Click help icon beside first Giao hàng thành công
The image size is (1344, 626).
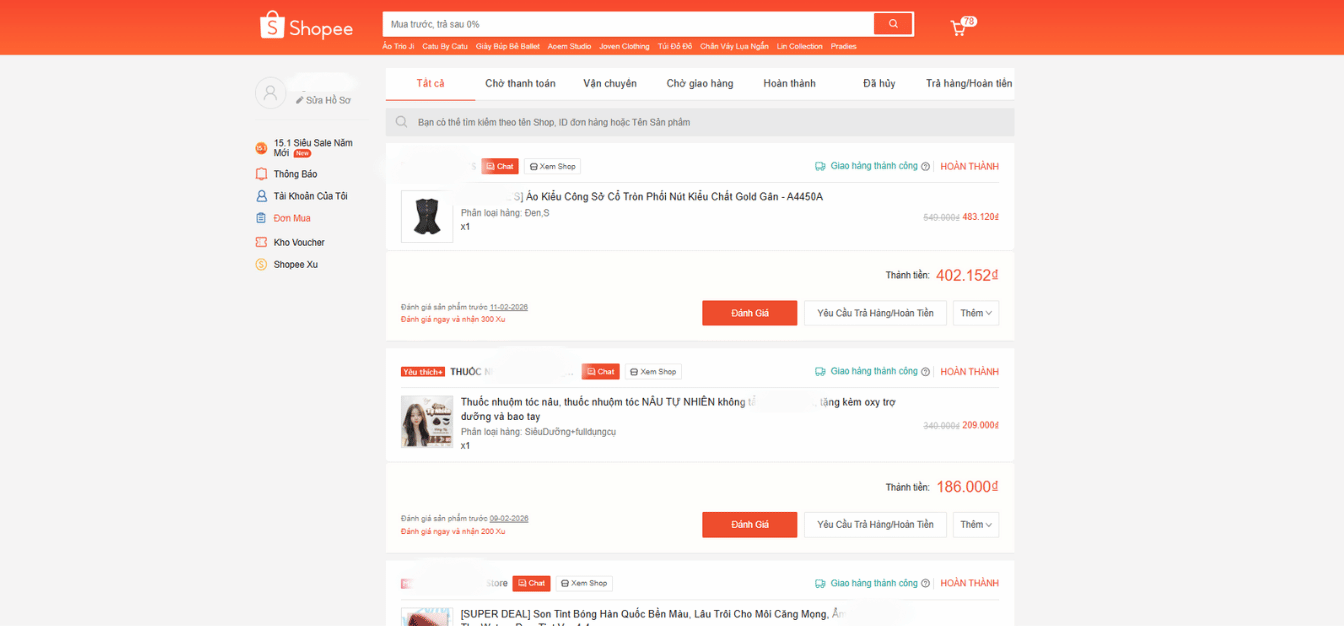click(x=925, y=167)
